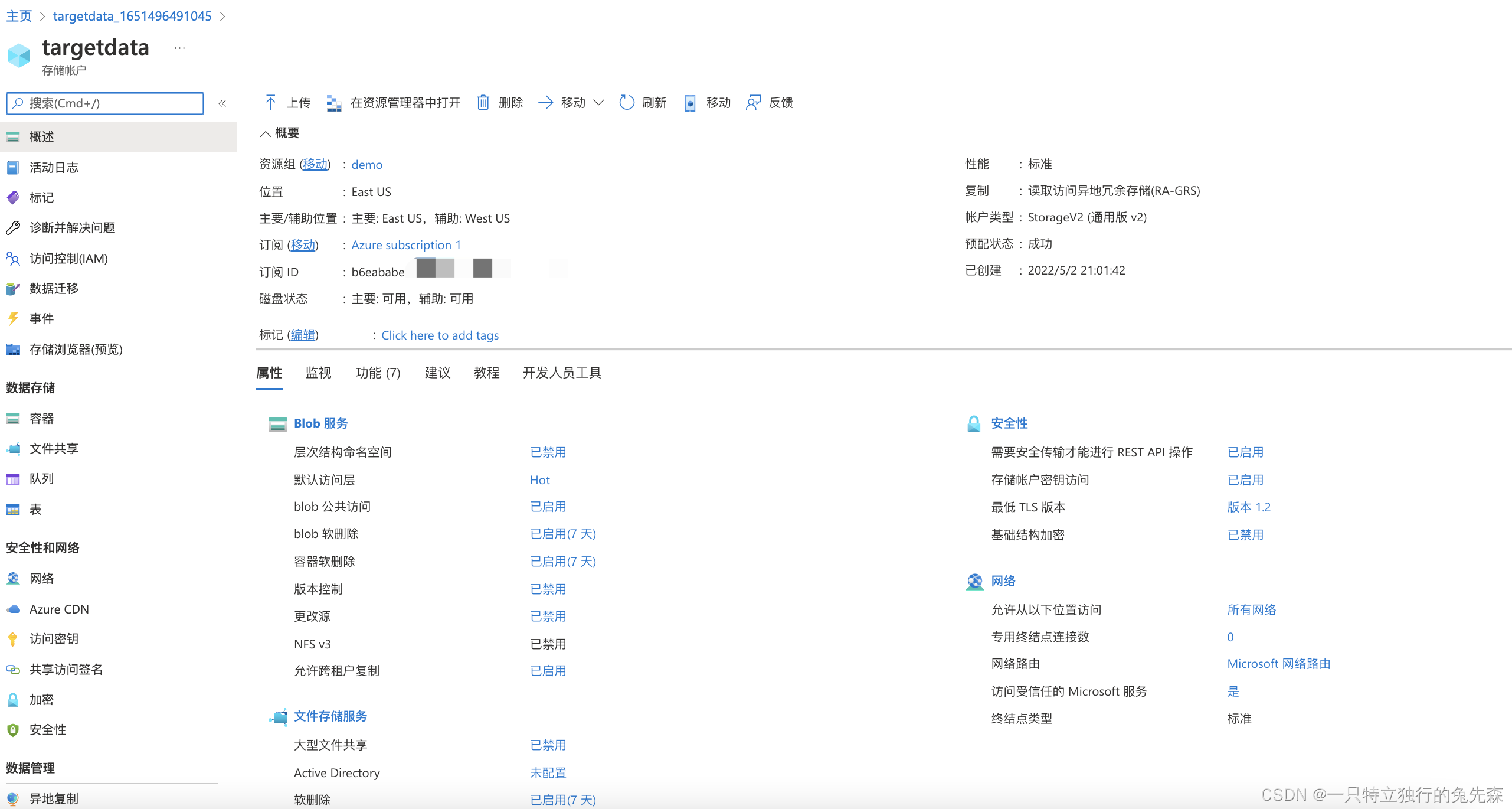Screen dimensions: 1512x809
Task: Click targetdata_1651496491045 breadcrumb link
Action: pos(132,16)
